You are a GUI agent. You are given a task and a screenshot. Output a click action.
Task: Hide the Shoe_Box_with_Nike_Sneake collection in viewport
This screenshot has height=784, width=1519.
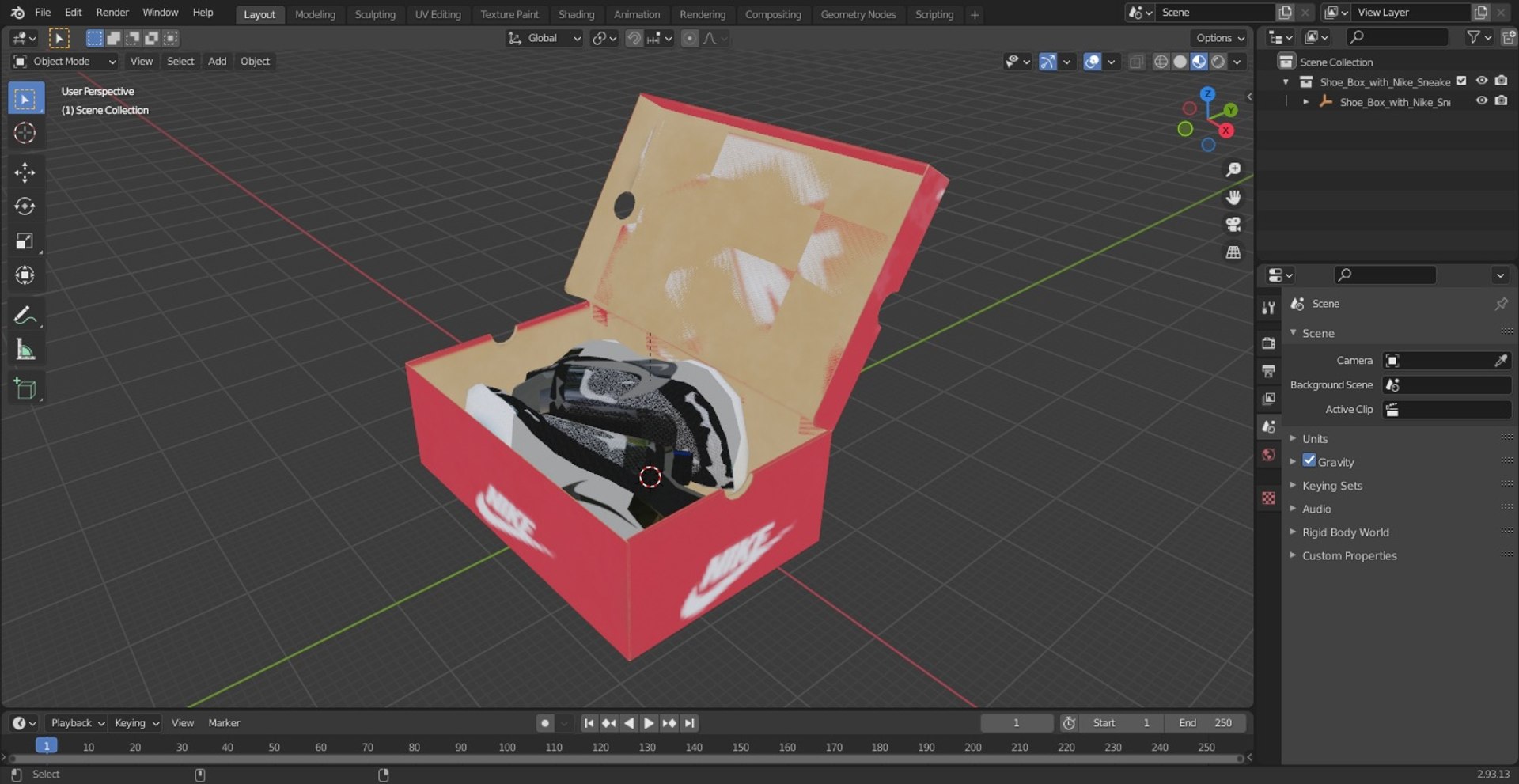[x=1482, y=81]
